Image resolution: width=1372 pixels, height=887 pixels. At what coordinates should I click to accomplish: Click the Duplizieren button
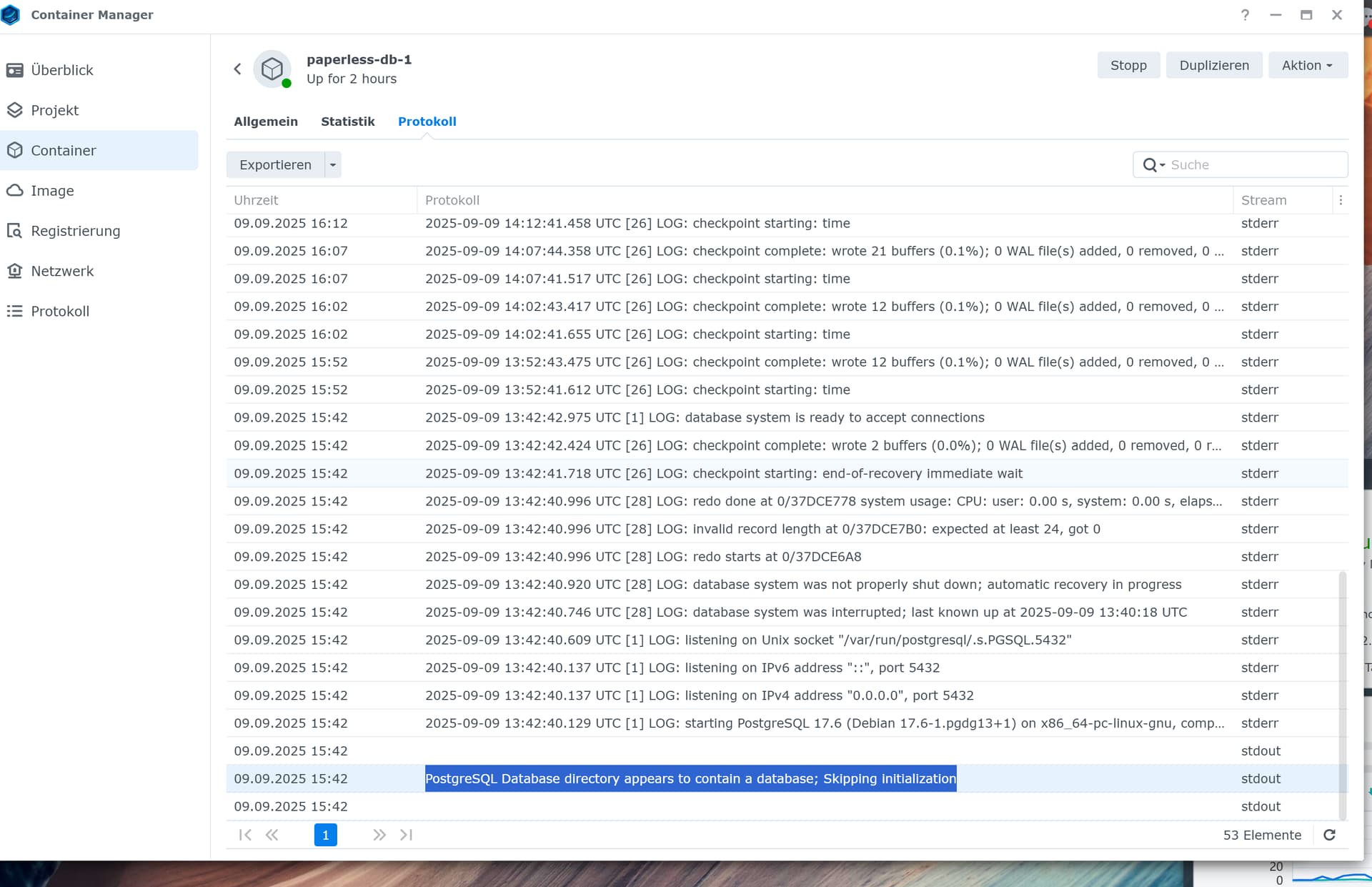1213,65
